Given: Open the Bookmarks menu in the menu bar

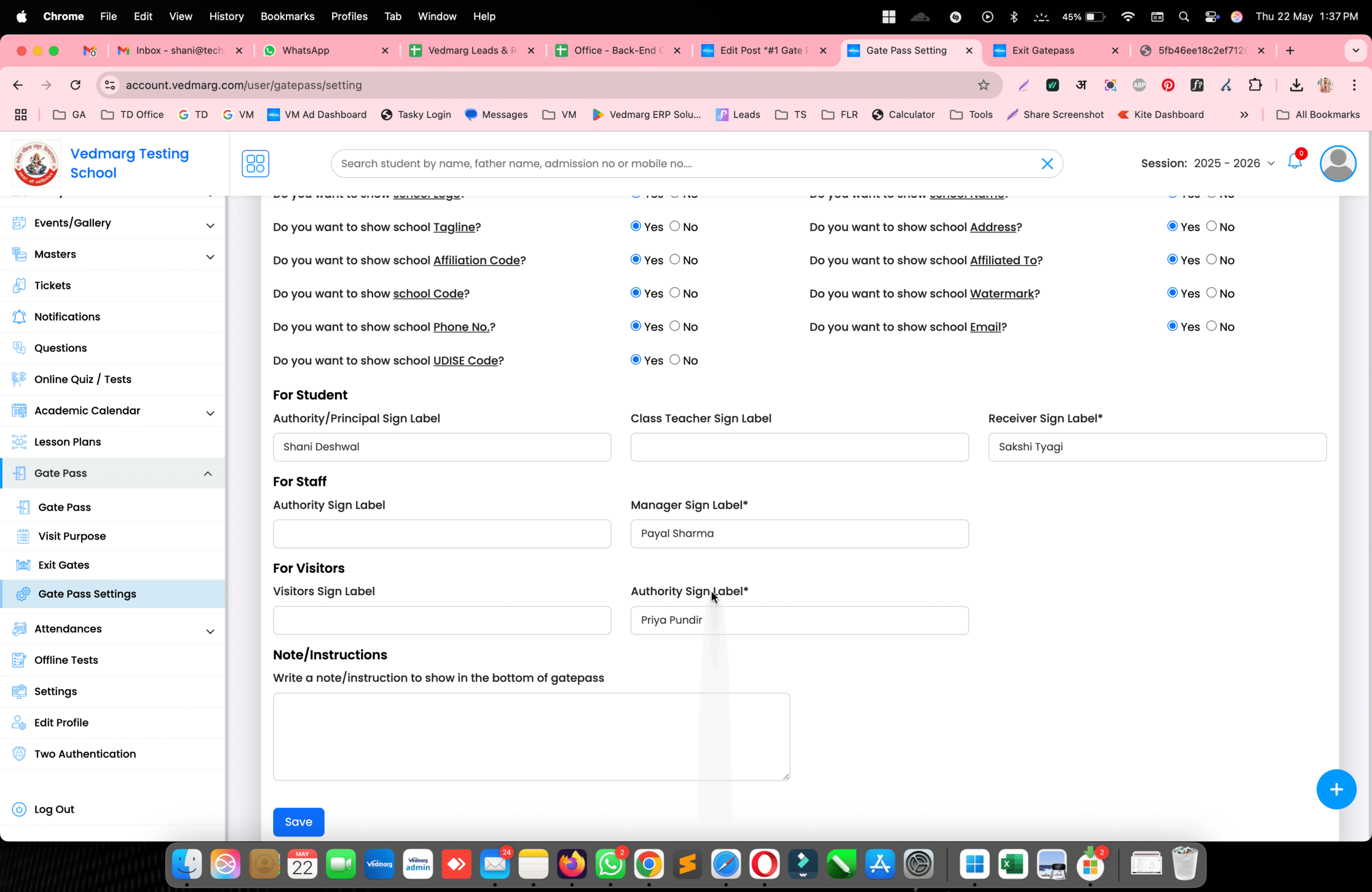Looking at the screenshot, I should point(287,16).
